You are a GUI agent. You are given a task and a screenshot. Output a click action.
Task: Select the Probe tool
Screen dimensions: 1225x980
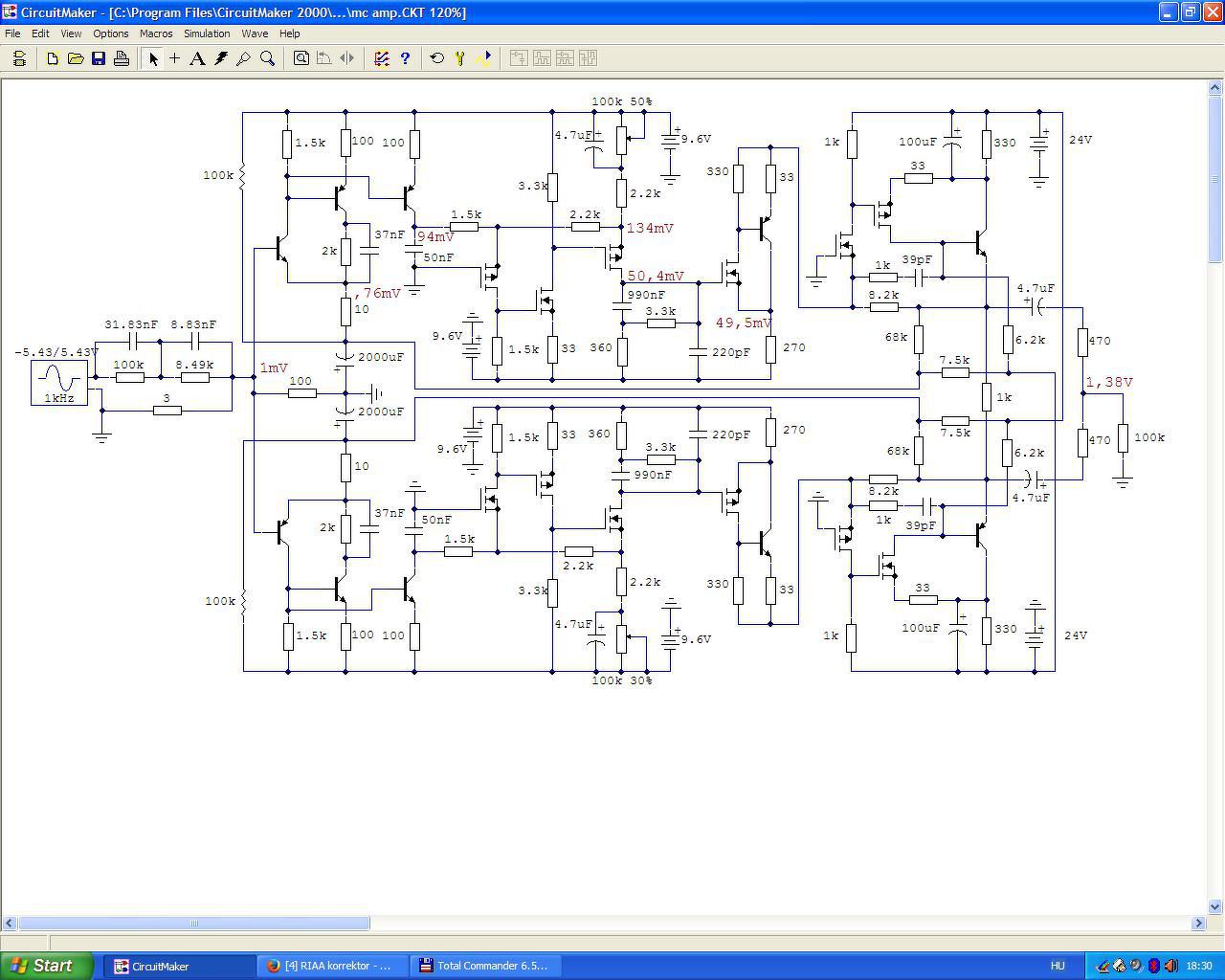tap(244, 58)
